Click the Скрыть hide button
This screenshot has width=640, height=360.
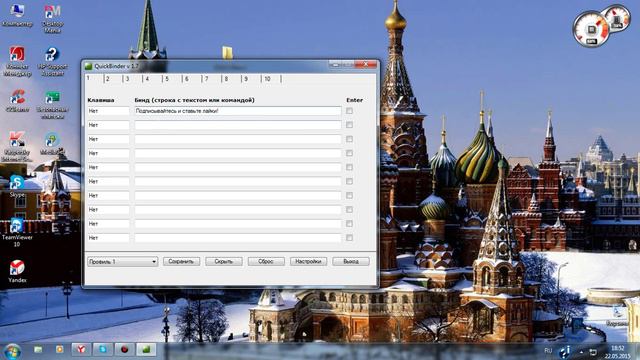pos(224,261)
